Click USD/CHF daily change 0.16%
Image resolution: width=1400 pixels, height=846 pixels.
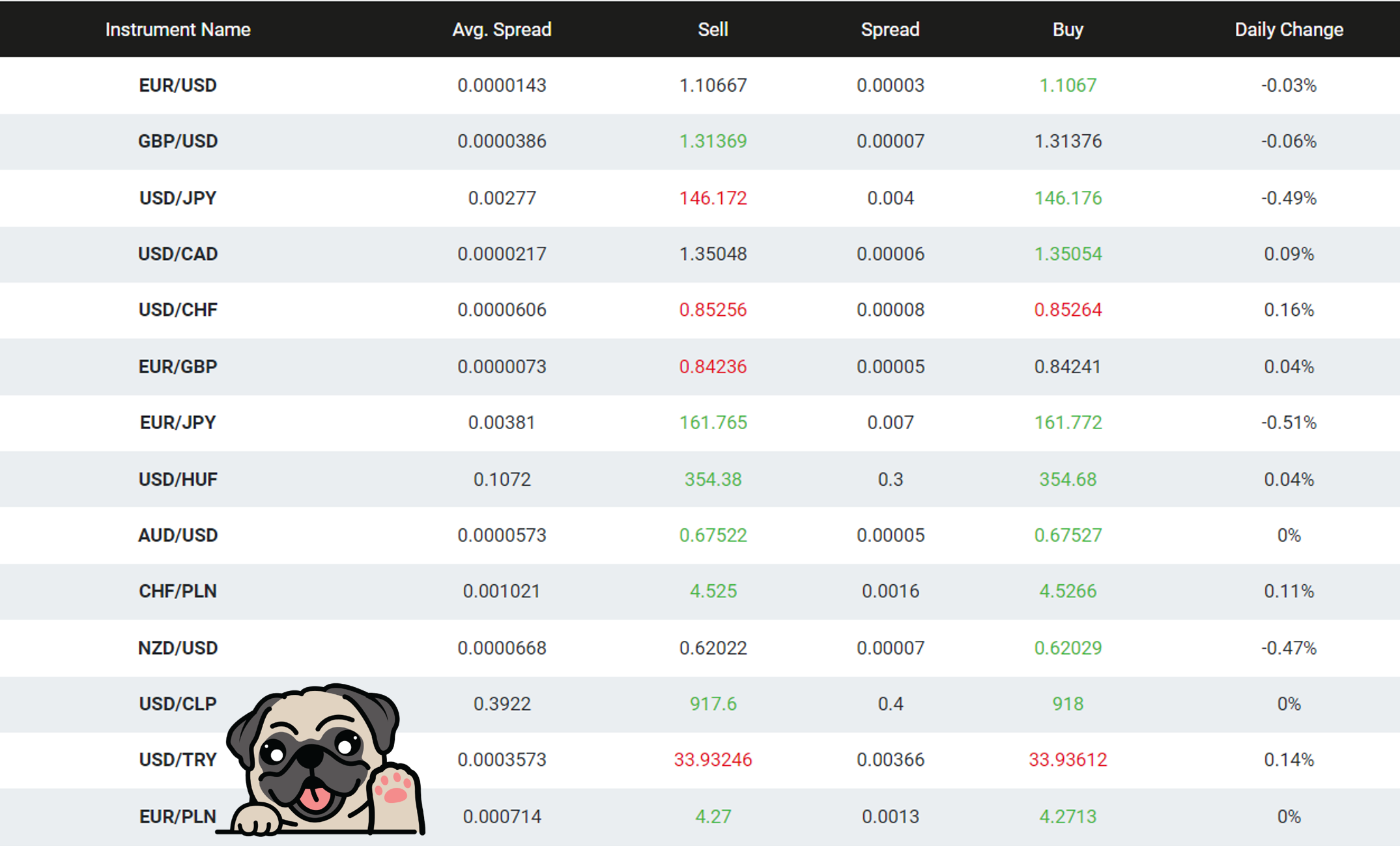tap(1289, 310)
